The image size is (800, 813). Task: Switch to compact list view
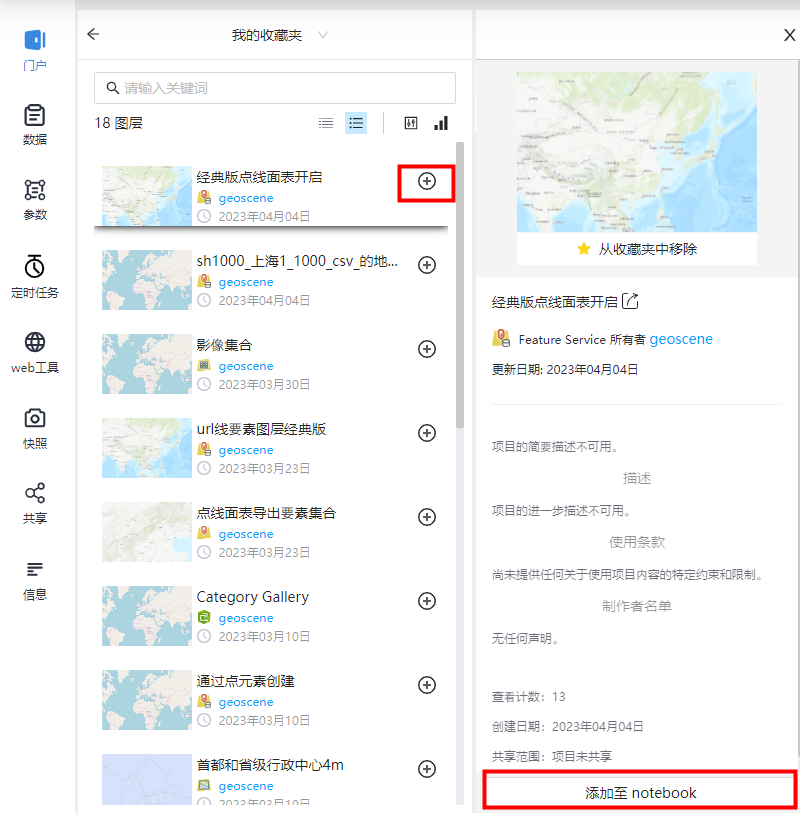click(325, 122)
